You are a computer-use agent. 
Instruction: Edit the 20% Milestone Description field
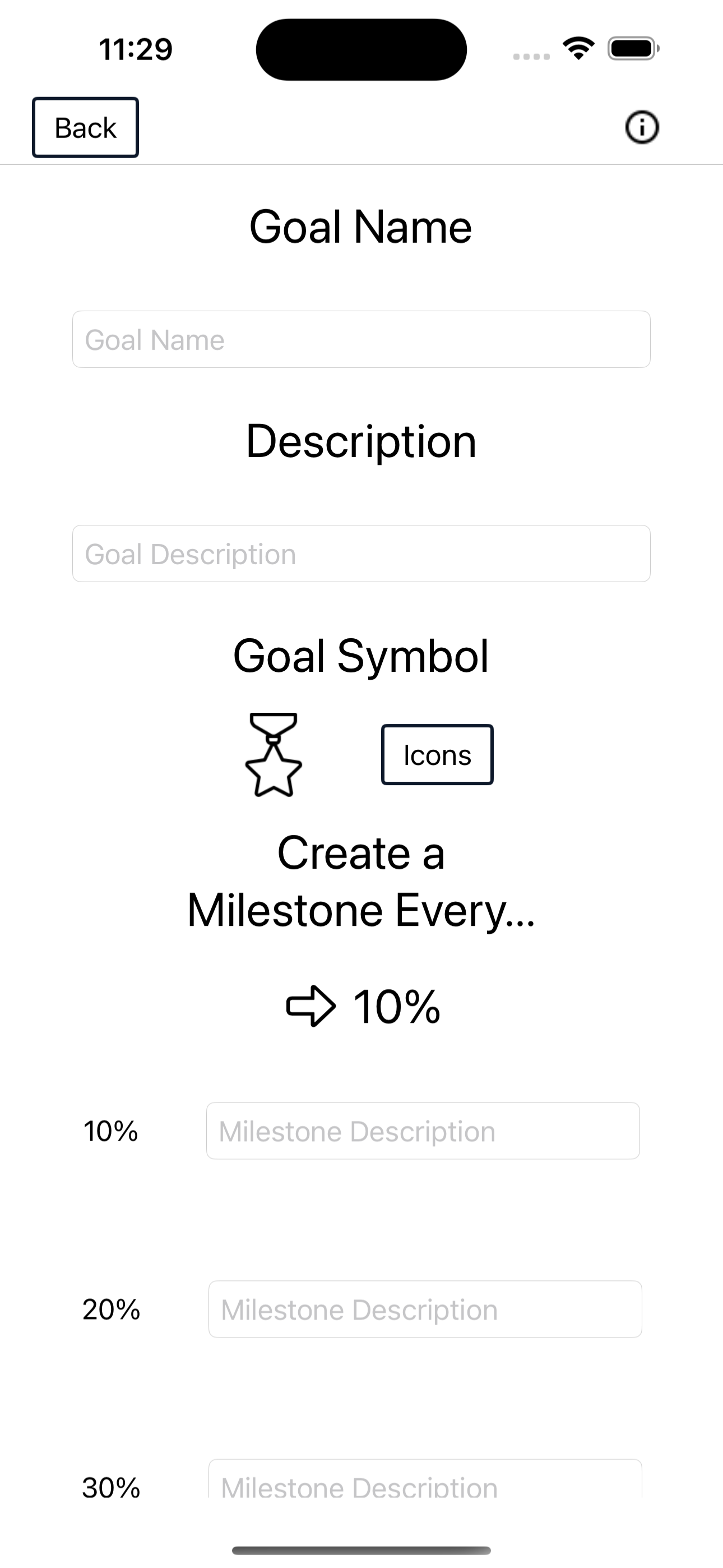point(425,1309)
